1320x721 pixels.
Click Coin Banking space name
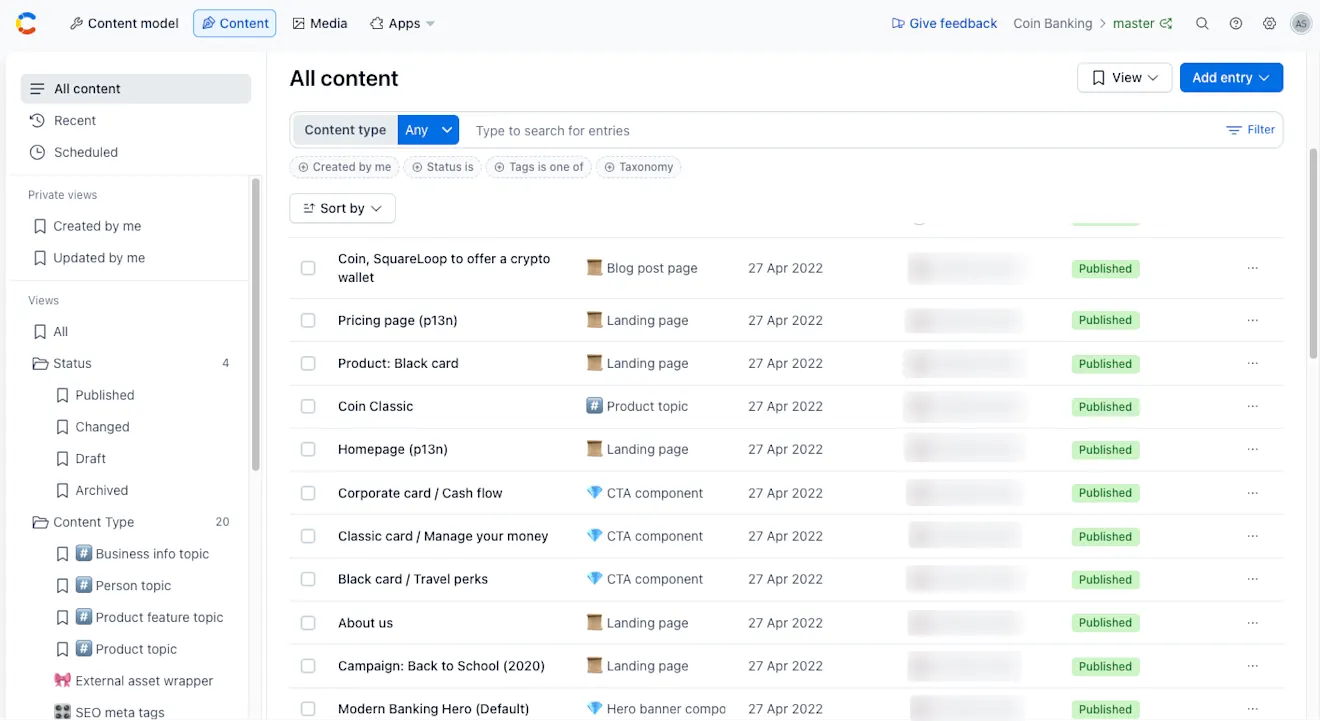click(1052, 23)
